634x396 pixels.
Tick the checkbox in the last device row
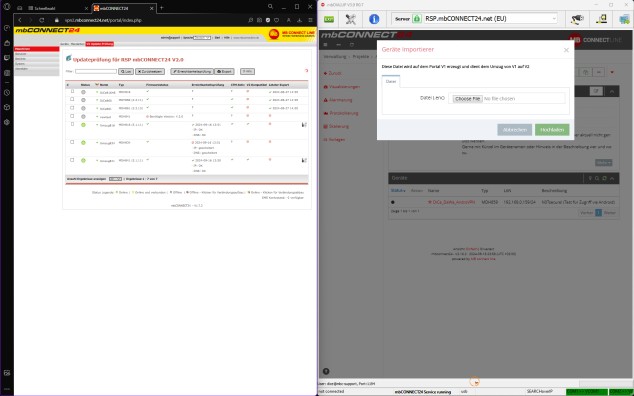tap(72, 160)
